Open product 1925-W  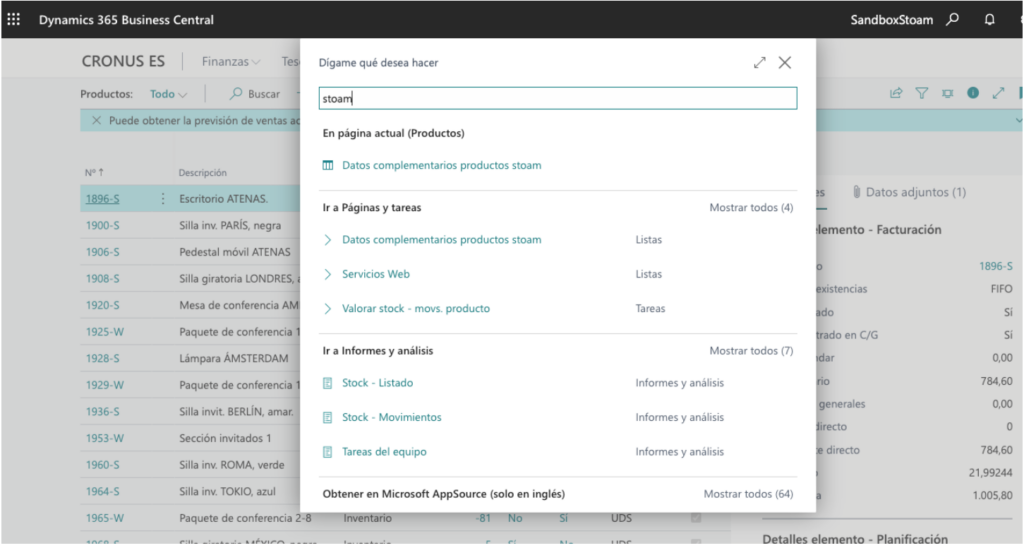pyautogui.click(x=104, y=332)
